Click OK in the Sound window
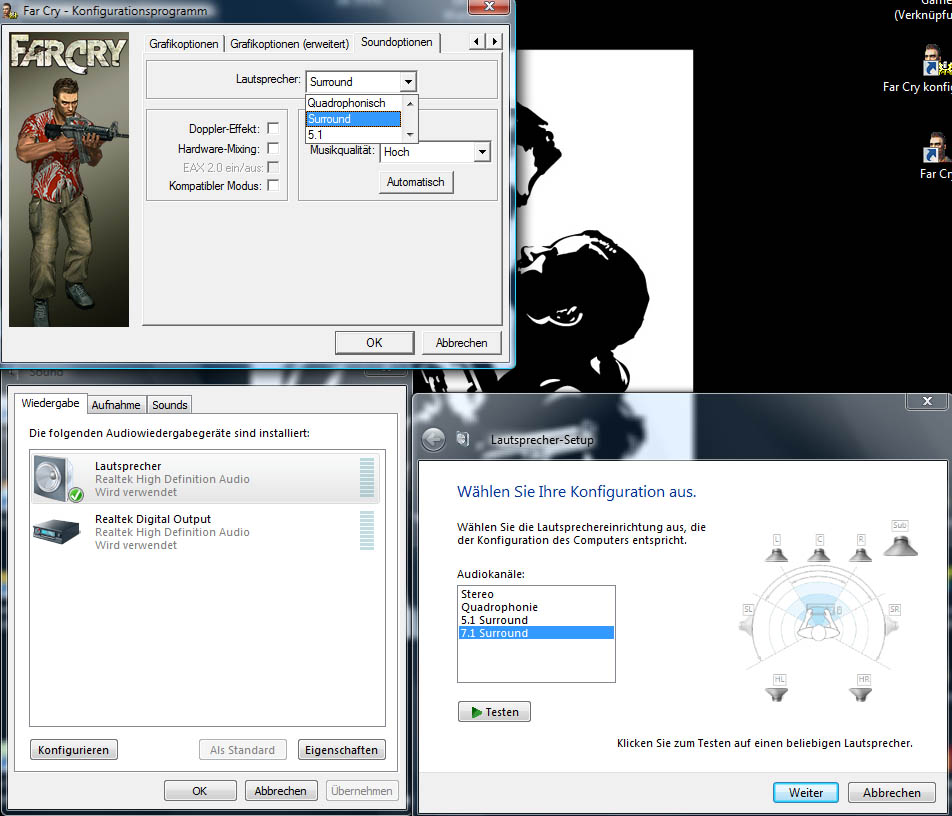952x816 pixels. click(200, 790)
